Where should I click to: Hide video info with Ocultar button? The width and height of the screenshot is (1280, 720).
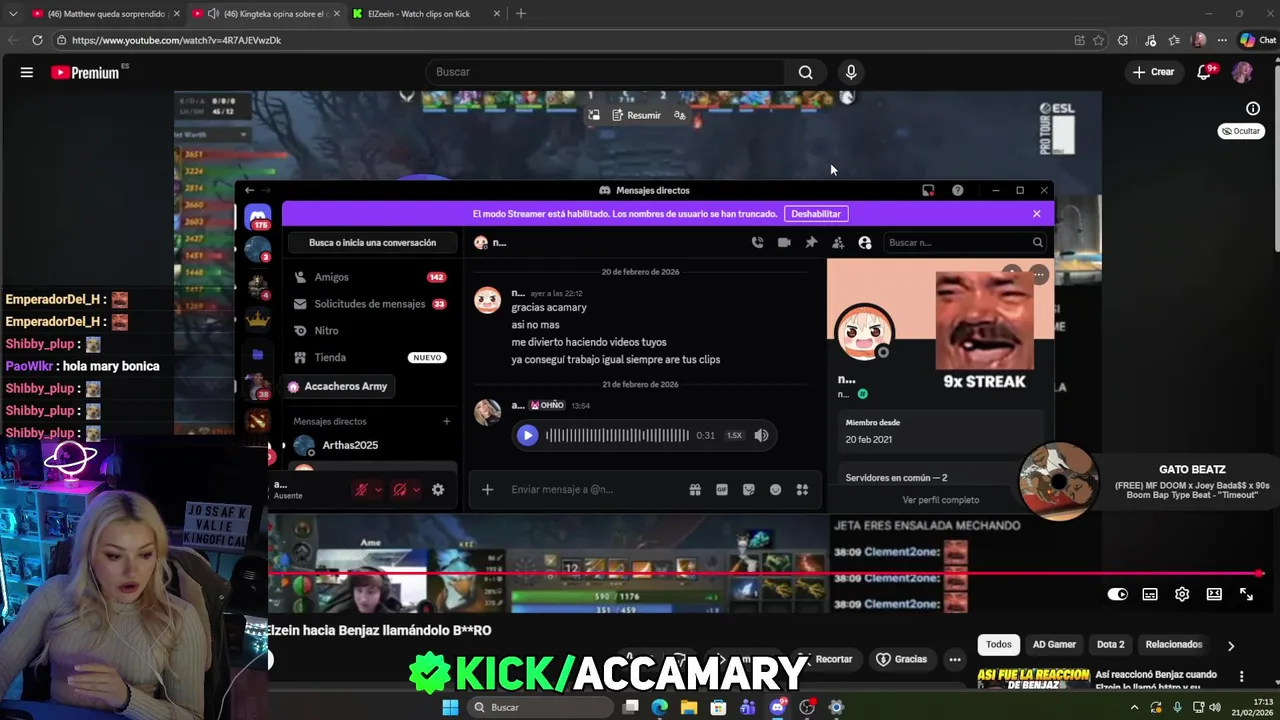pos(1241,131)
